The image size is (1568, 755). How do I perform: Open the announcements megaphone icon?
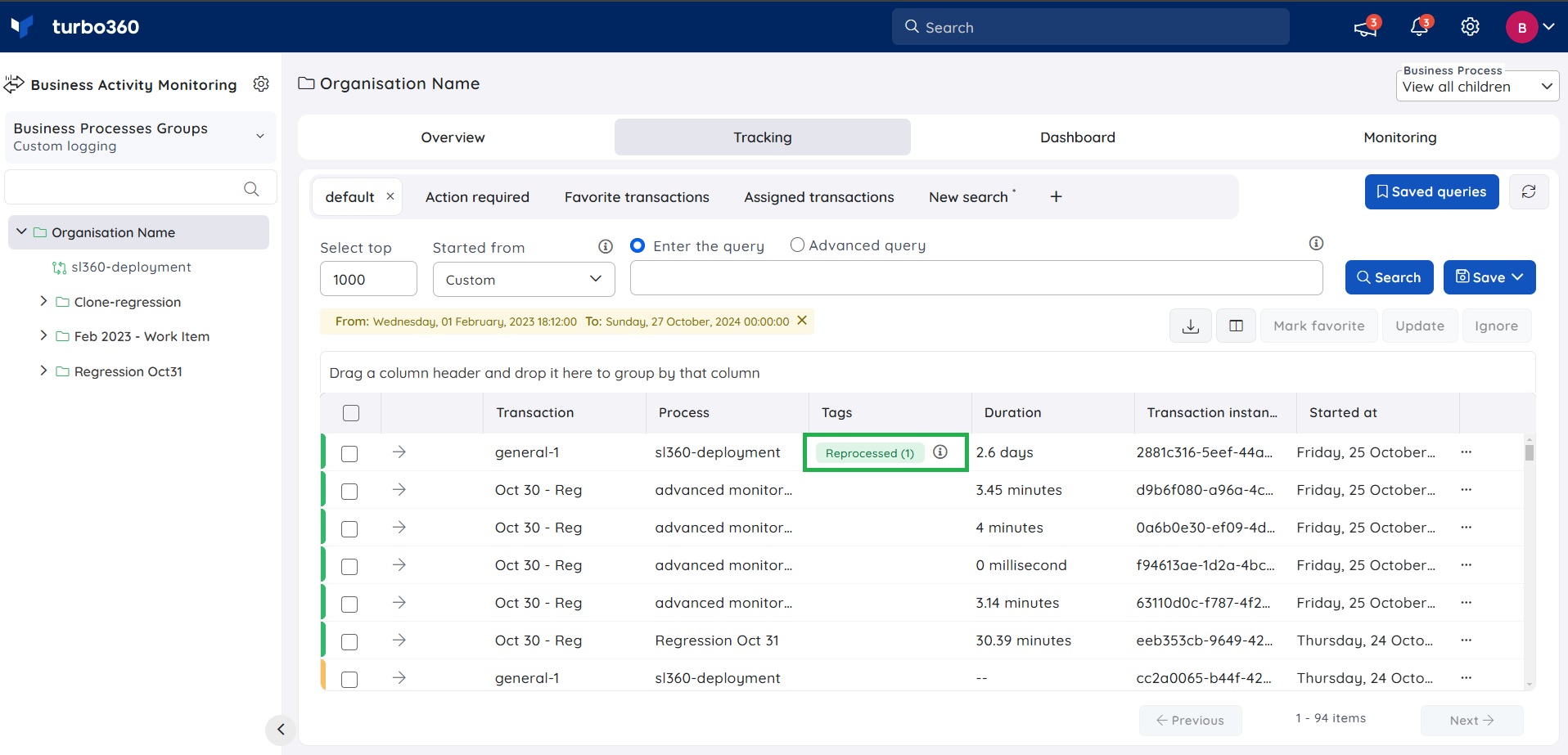[x=1365, y=28]
